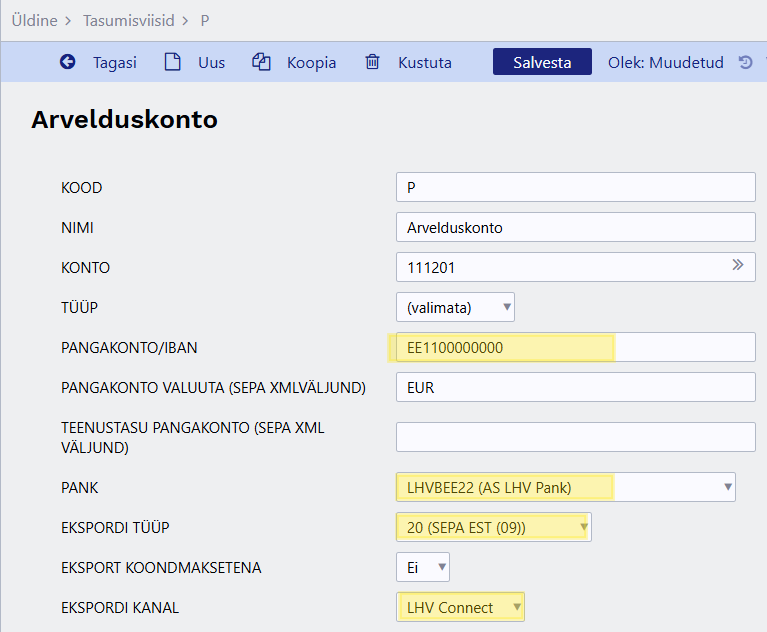Screen dimensions: 767x632
Task: Focus the PANGAKONTO/IBAN input field
Action: [575, 347]
